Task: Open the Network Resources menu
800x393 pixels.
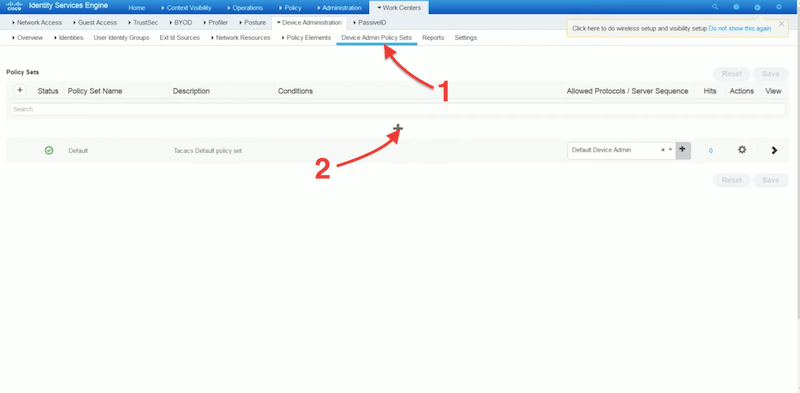Action: click(240, 38)
